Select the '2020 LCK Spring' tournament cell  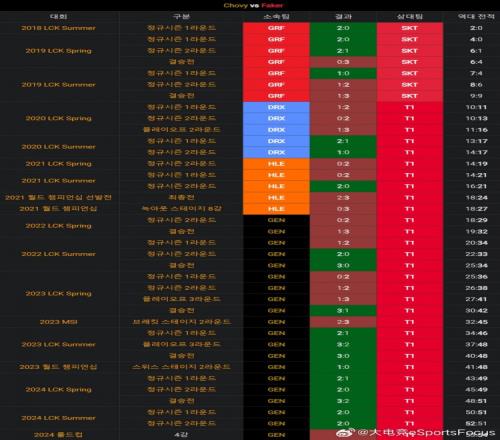[x=59, y=118]
